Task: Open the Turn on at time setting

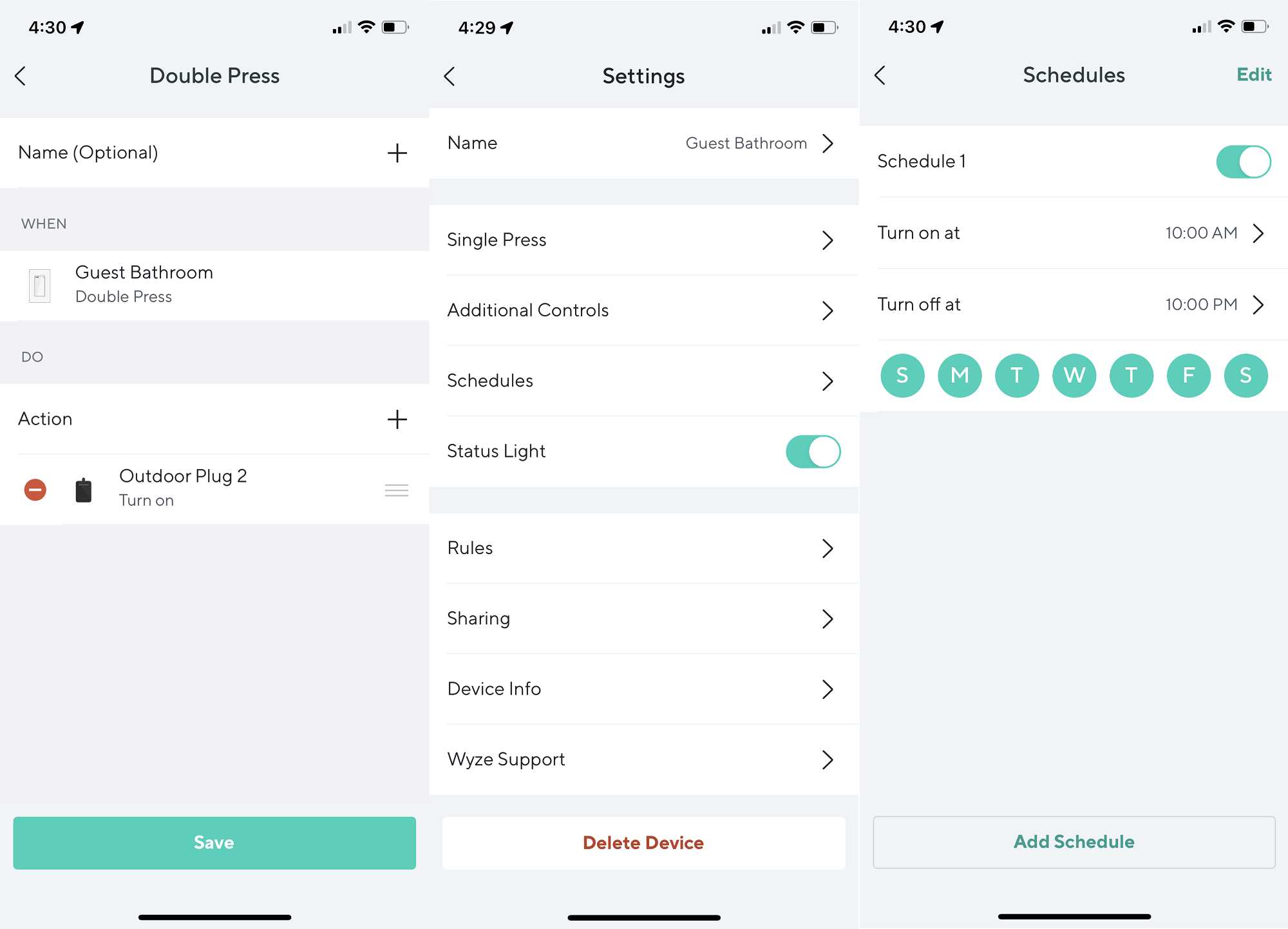Action: [1074, 233]
